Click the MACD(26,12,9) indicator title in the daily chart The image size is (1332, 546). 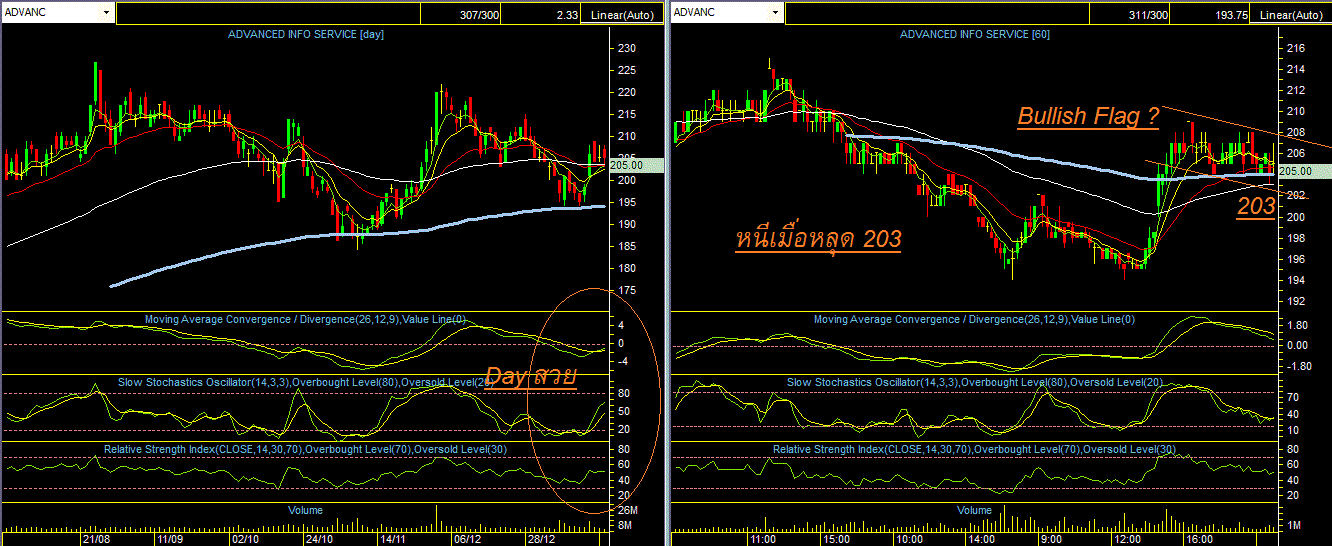click(x=305, y=320)
